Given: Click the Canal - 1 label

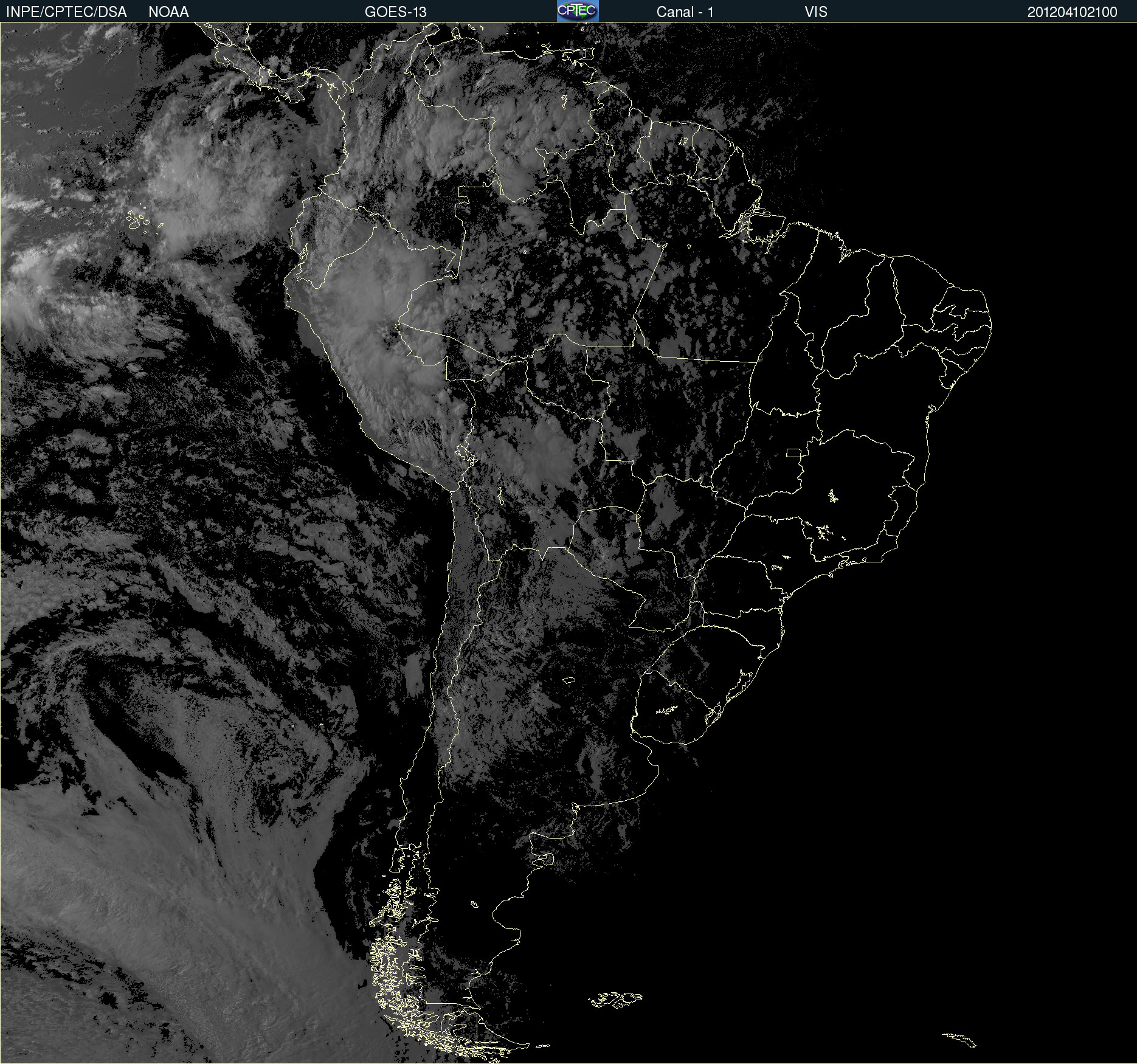Looking at the screenshot, I should (685, 12).
